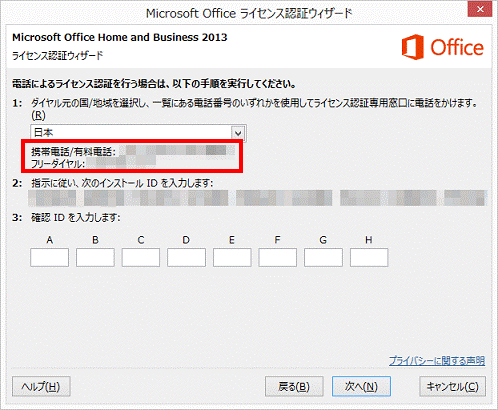The height and width of the screenshot is (410, 498).
Task: Click the window title ライセンス認証ウィザード
Action: pos(249,14)
